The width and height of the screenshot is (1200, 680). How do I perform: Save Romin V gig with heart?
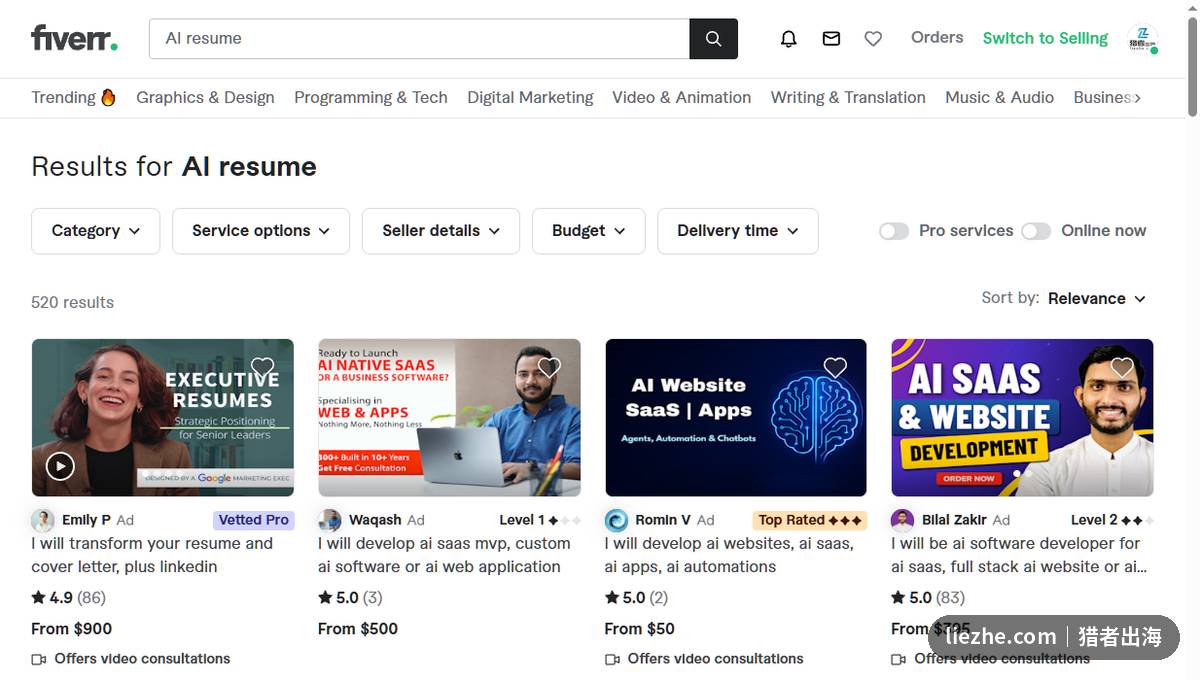point(835,367)
